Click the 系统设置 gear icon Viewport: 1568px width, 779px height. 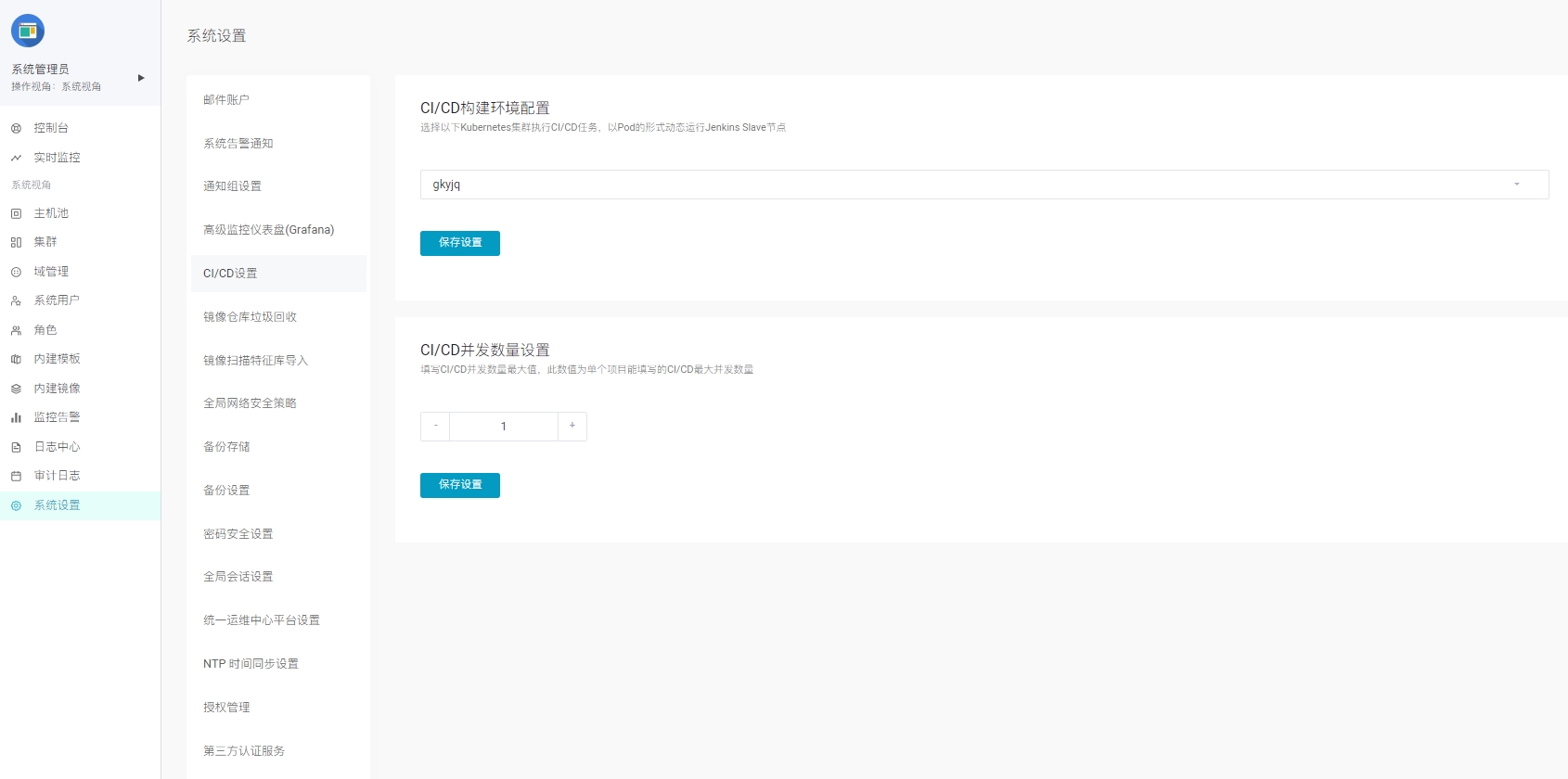click(16, 505)
